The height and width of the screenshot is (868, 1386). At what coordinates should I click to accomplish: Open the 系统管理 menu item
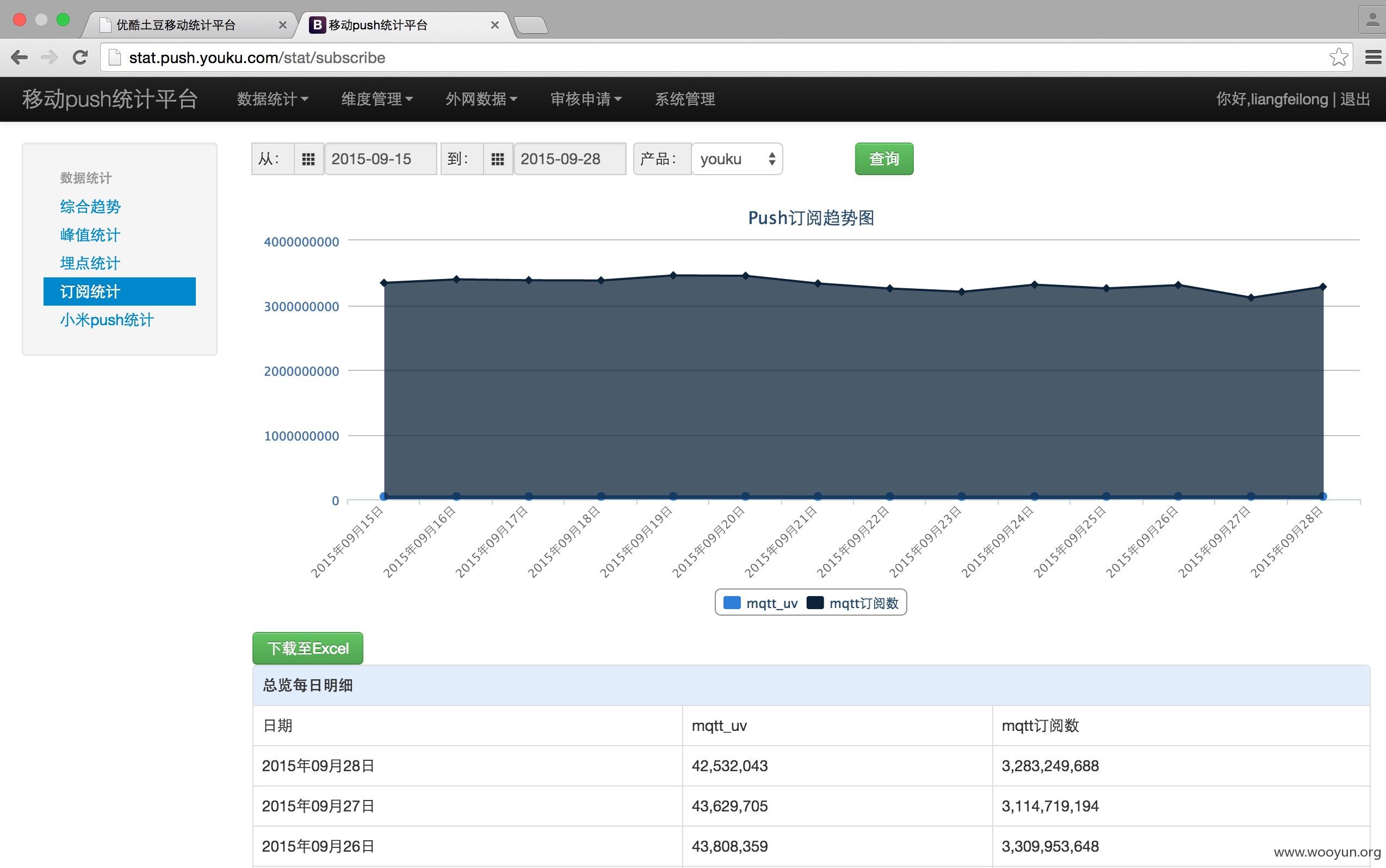685,100
